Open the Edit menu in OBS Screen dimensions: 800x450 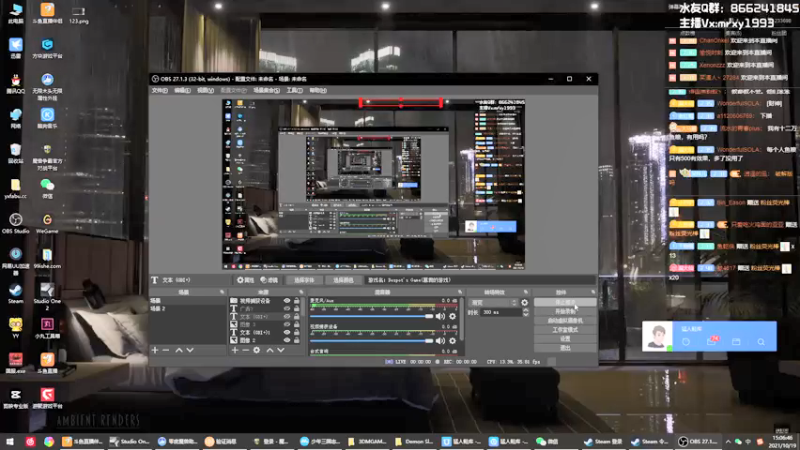[182, 90]
